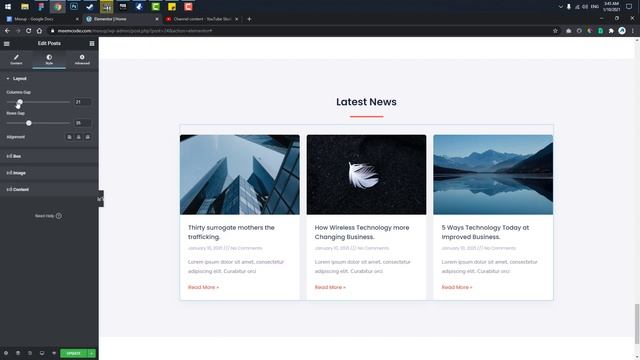Expand the Image style section

tap(49, 173)
